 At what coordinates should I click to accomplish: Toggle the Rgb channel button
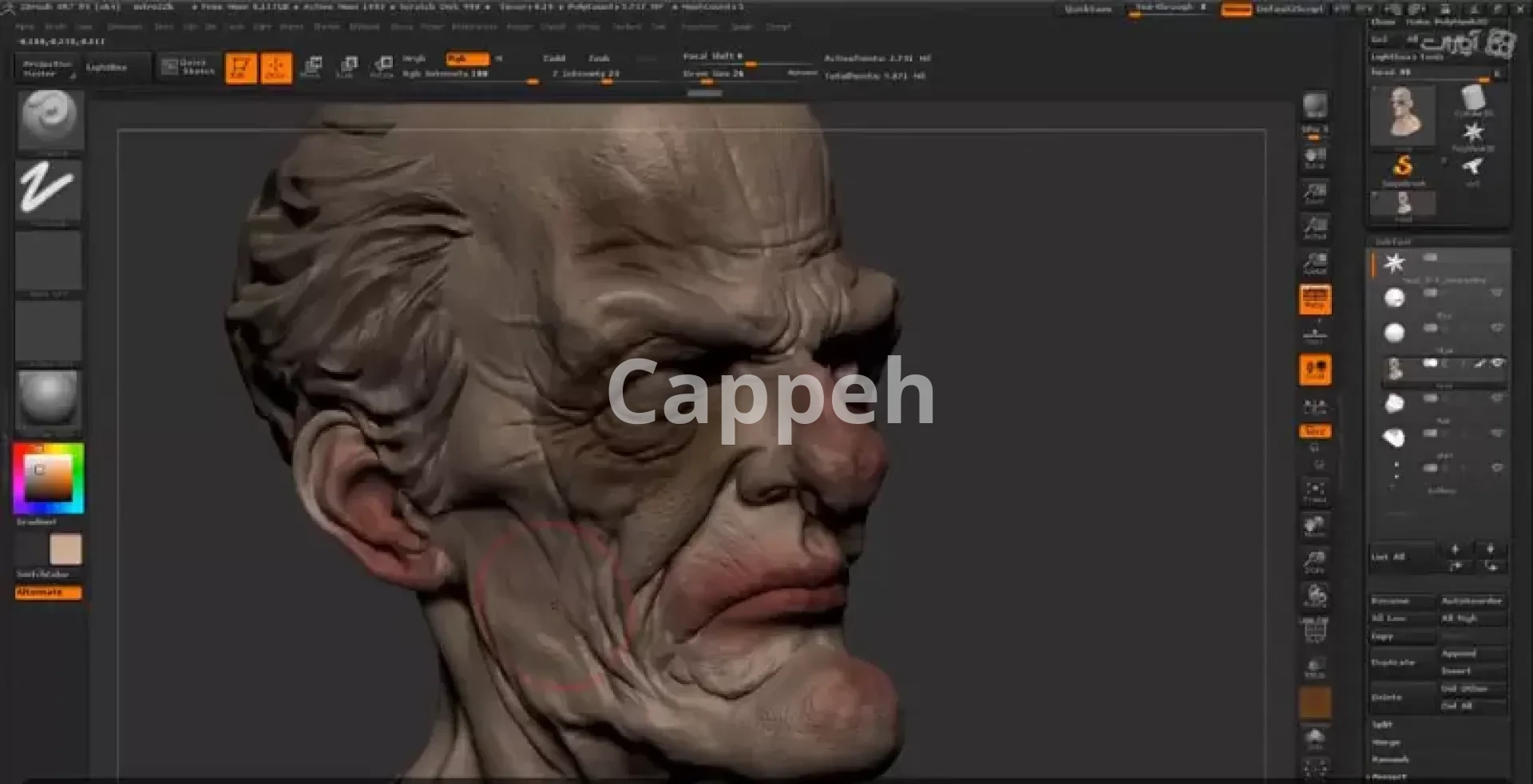pos(467,58)
